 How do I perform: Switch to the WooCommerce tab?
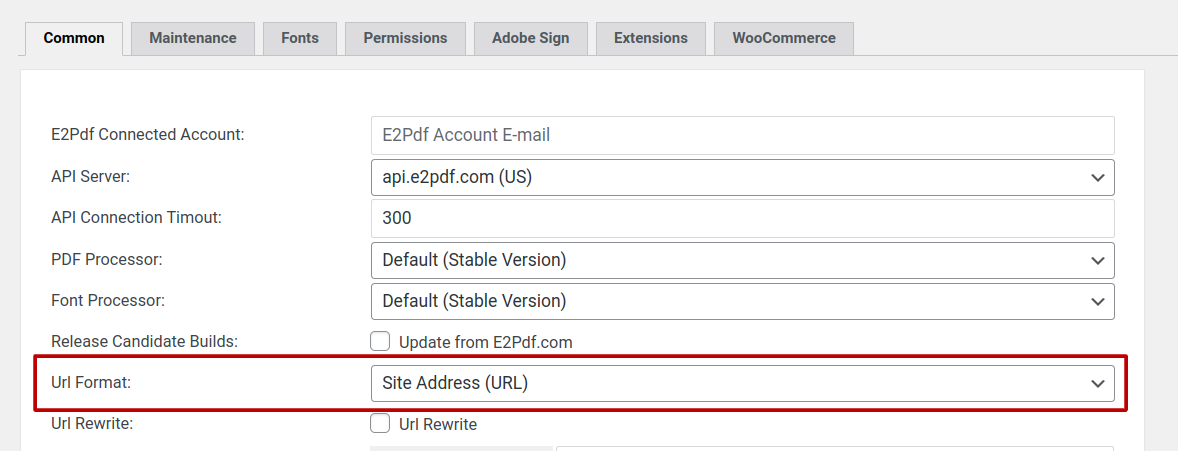tap(783, 38)
